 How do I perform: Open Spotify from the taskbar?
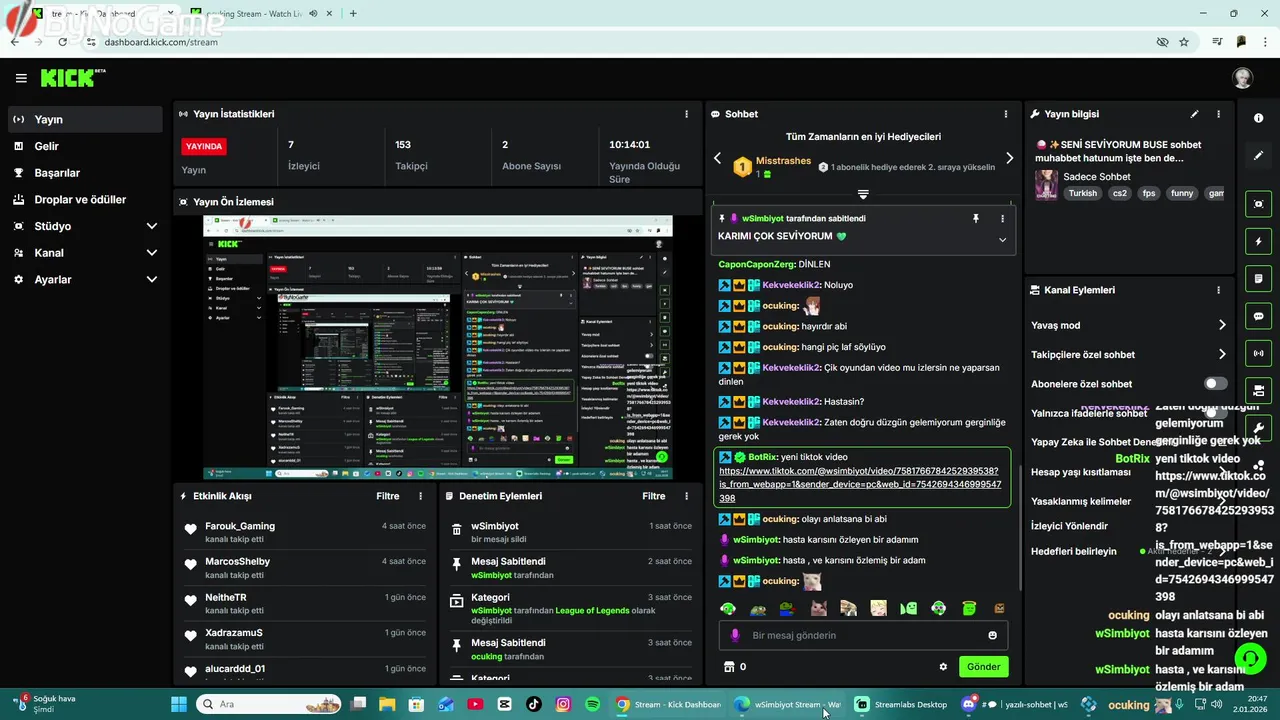tap(593, 704)
